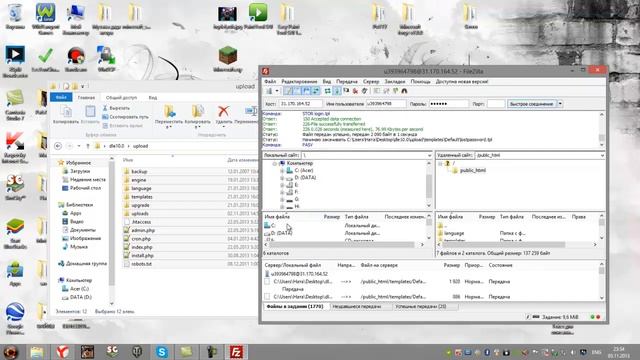Open FileZilla Сервер menu
The image size is (640, 360).
371,82
